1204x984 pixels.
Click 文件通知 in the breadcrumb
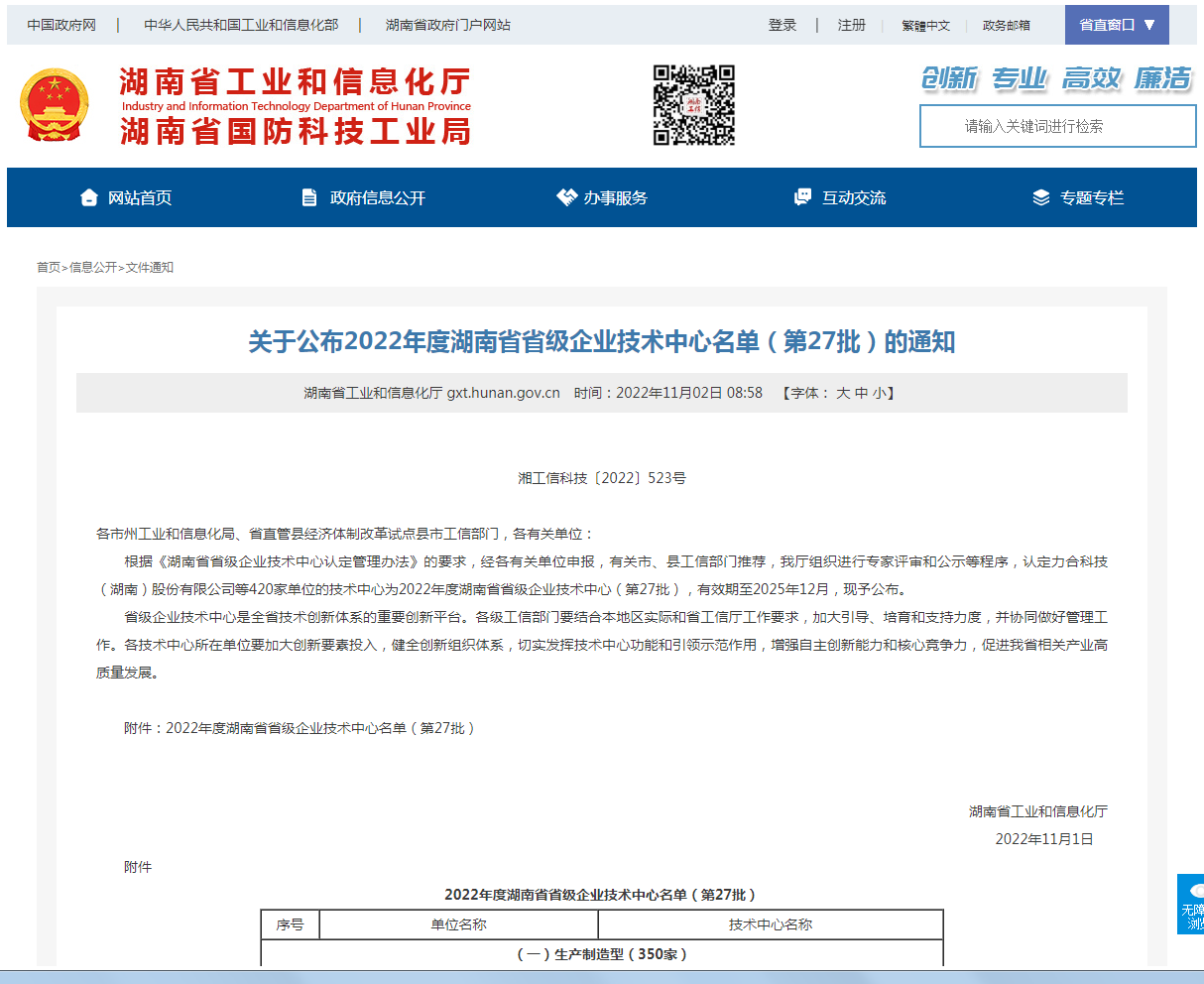150,267
